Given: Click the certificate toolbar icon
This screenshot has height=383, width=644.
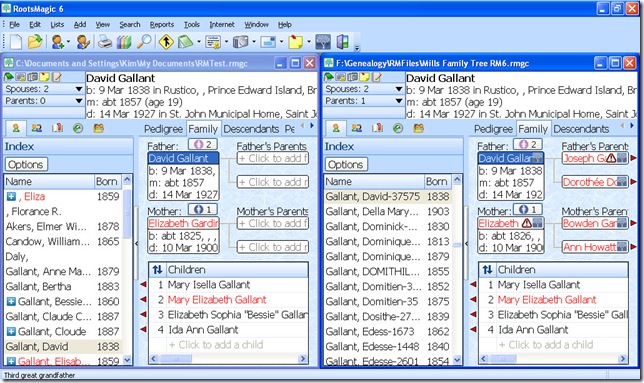Looking at the screenshot, I should pos(213,41).
